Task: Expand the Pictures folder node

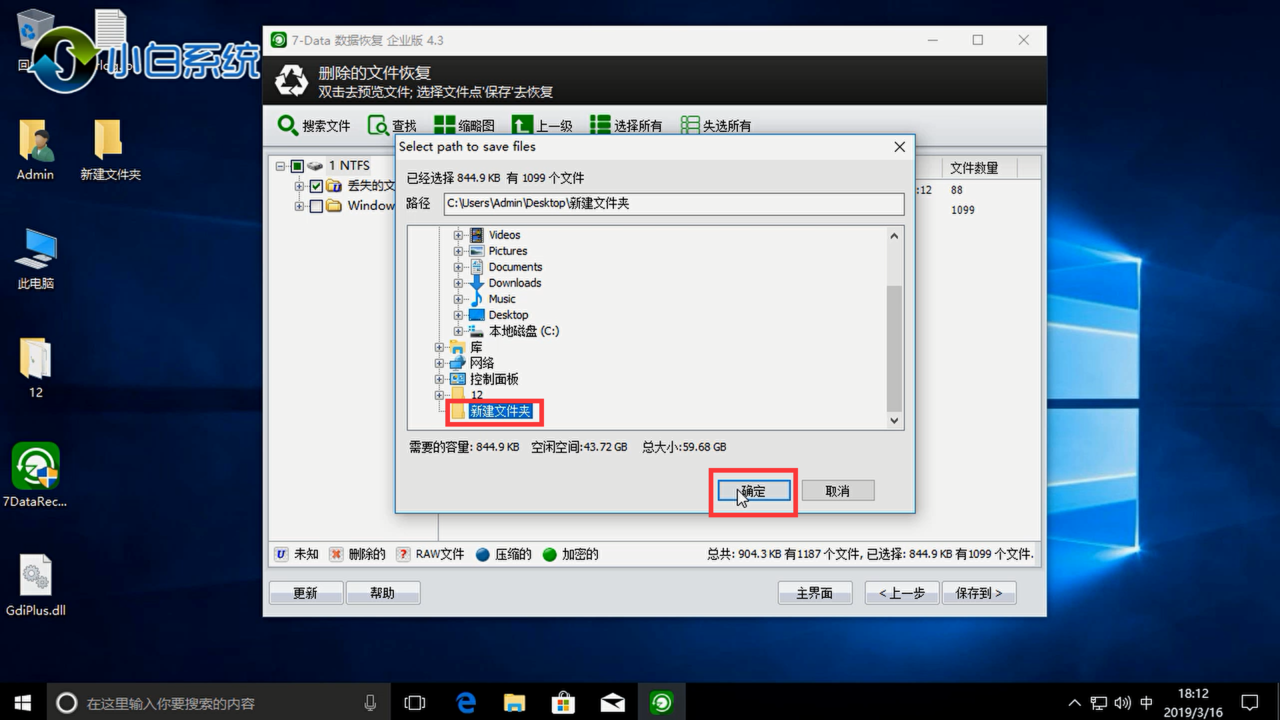Action: (x=458, y=251)
